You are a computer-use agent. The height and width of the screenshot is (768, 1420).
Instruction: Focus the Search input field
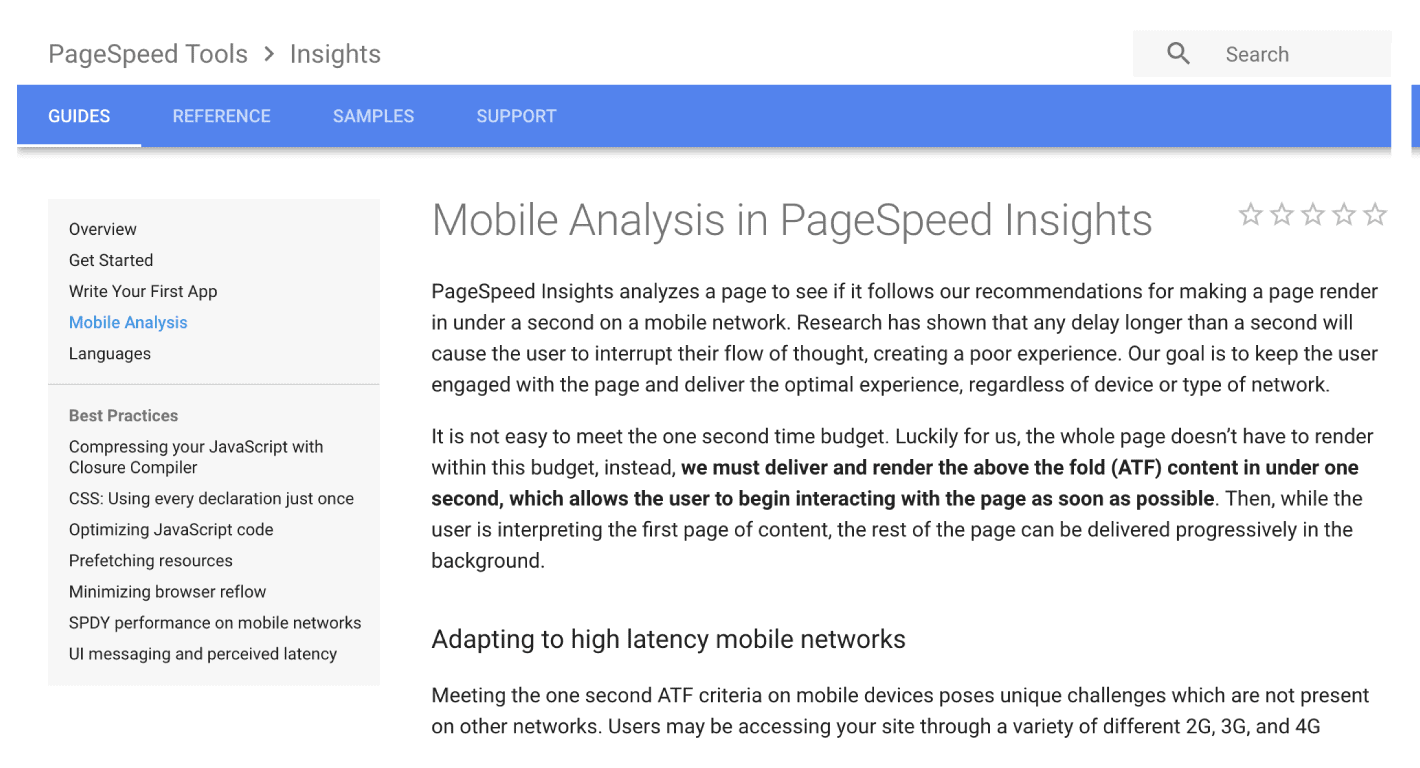click(x=1262, y=54)
